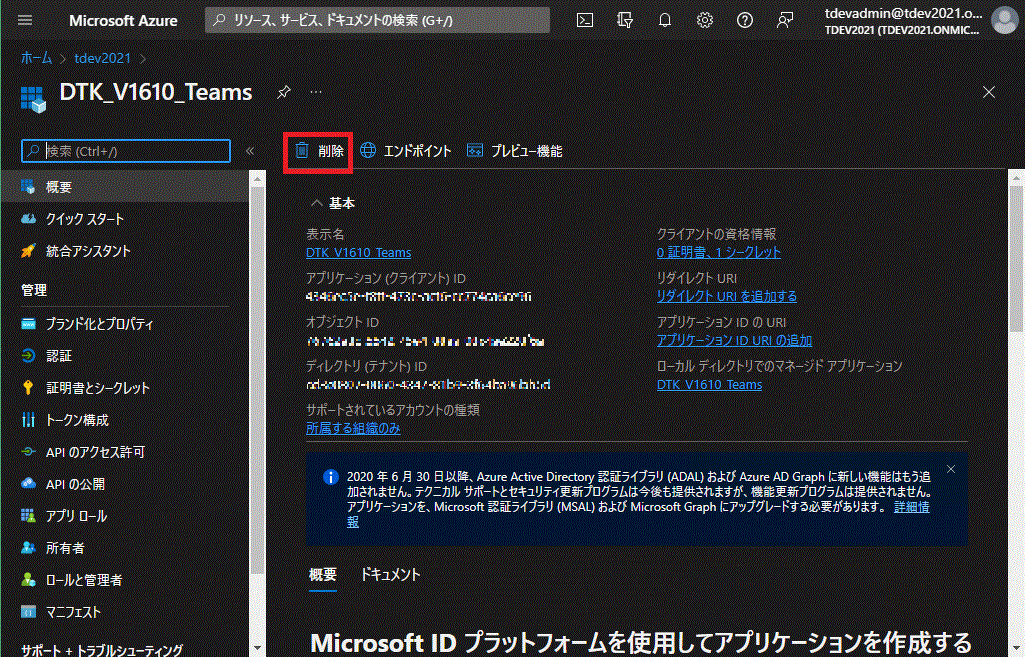The image size is (1025, 657).
Task: Open 詳細情報 link in the banner
Action: pyautogui.click(x=912, y=507)
